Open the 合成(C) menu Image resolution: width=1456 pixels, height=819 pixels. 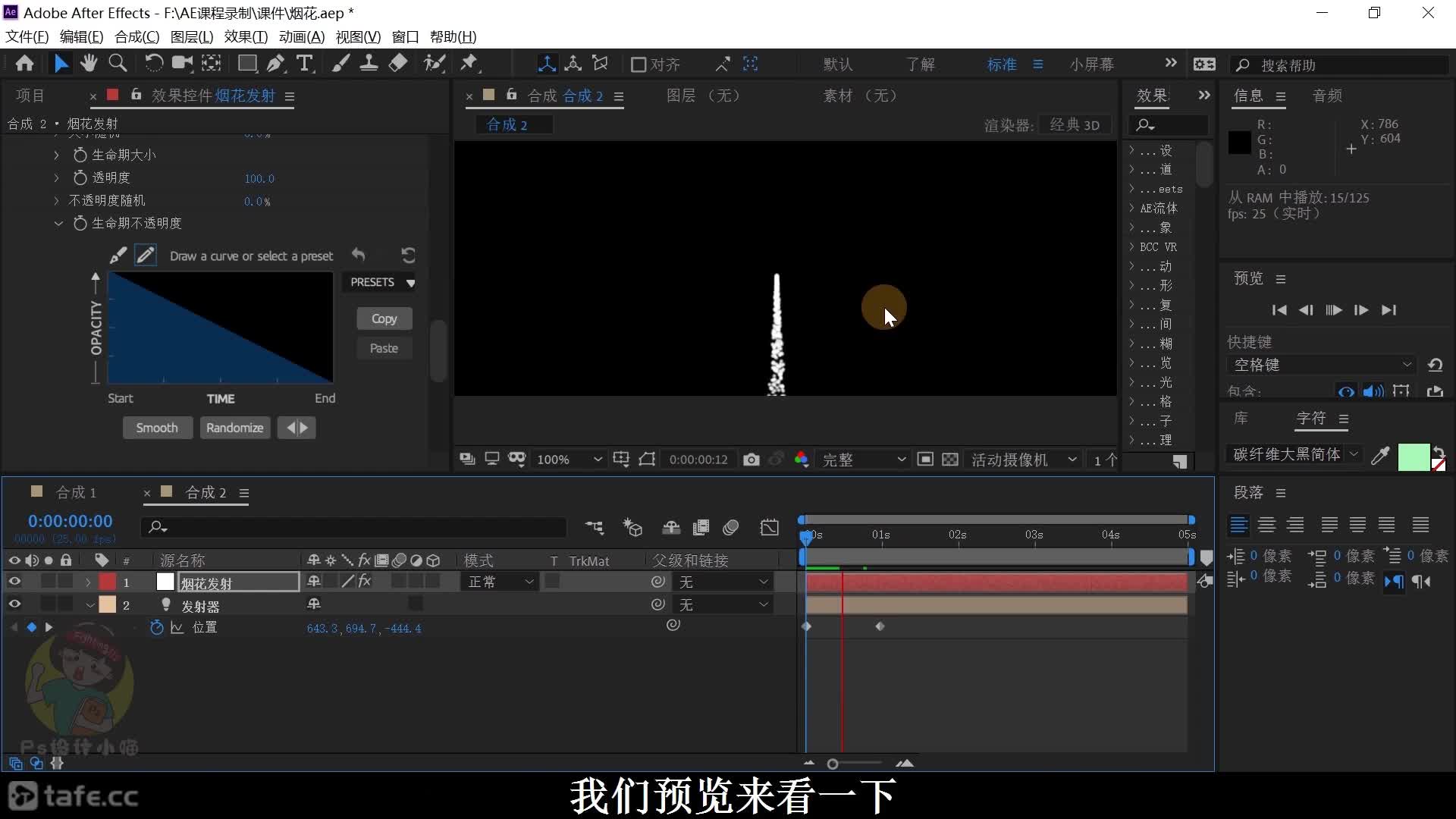[136, 36]
